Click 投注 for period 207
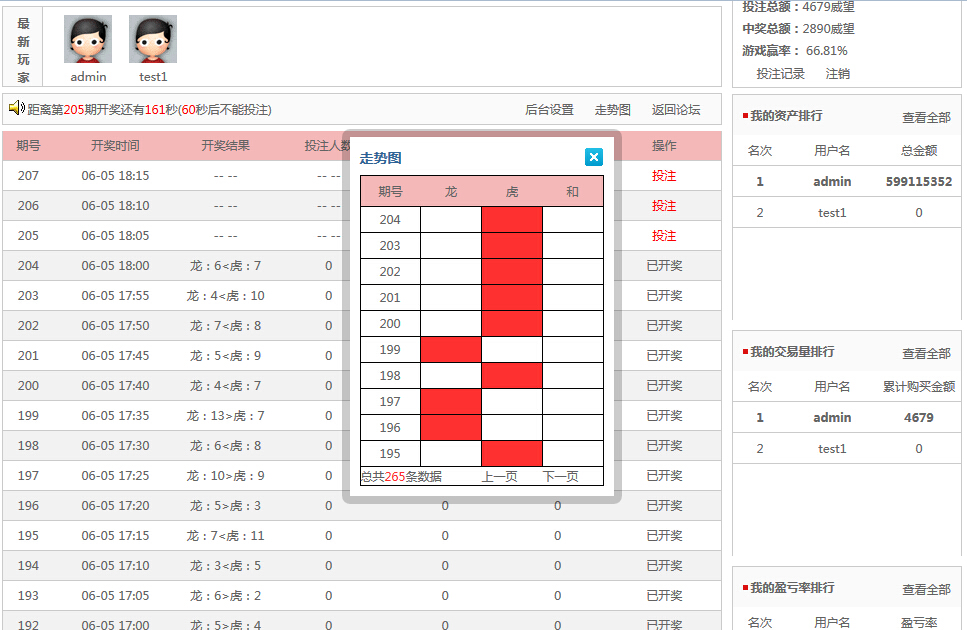 [664, 176]
